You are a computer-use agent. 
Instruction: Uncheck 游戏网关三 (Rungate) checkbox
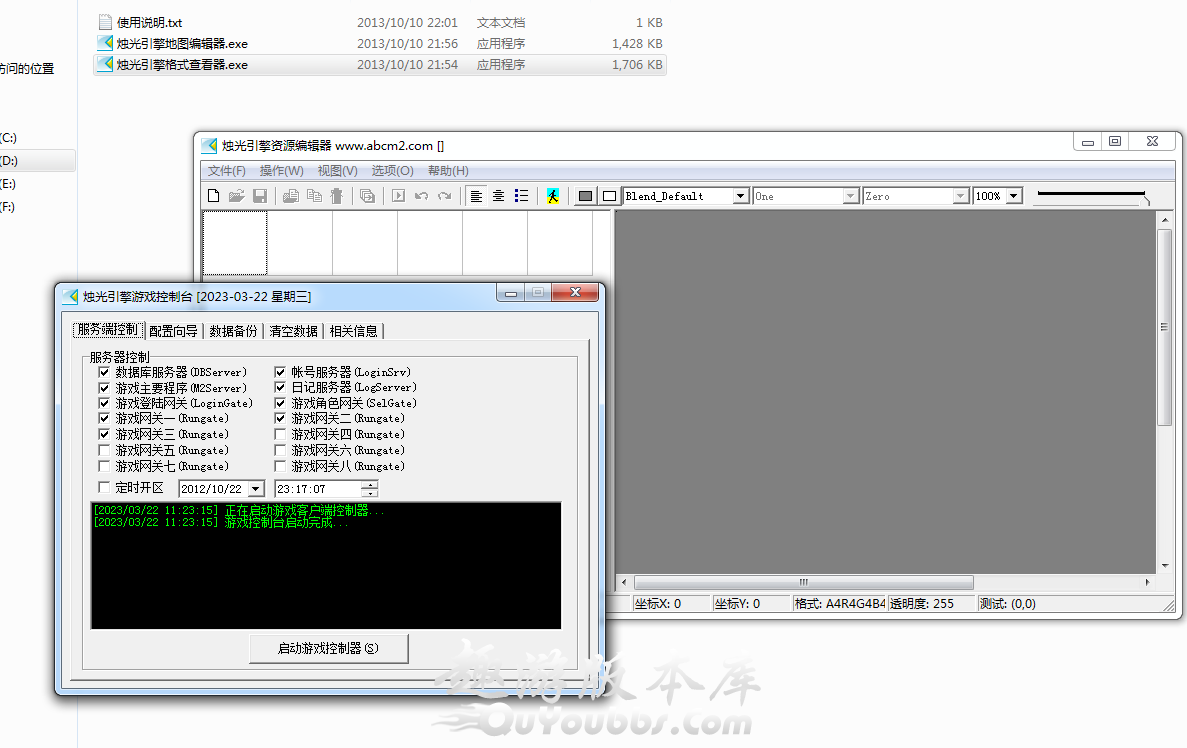pyautogui.click(x=104, y=434)
